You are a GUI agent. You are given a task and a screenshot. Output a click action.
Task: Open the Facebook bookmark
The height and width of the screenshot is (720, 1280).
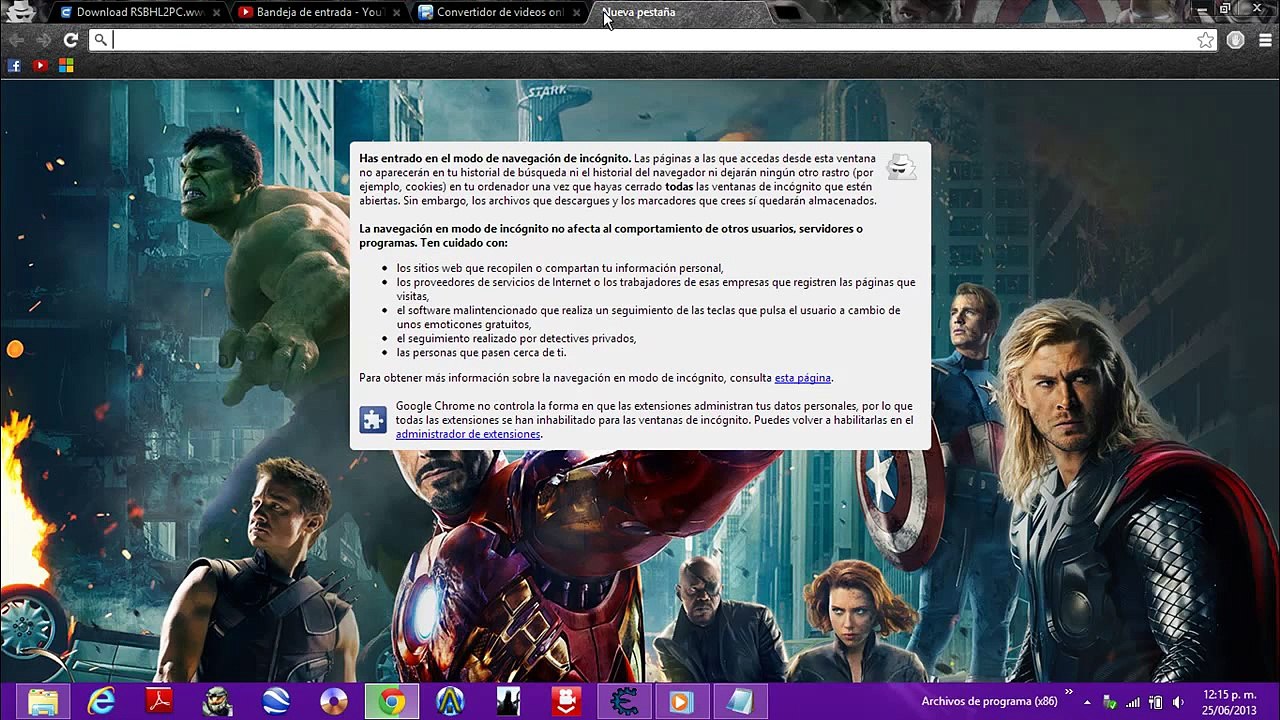point(14,66)
